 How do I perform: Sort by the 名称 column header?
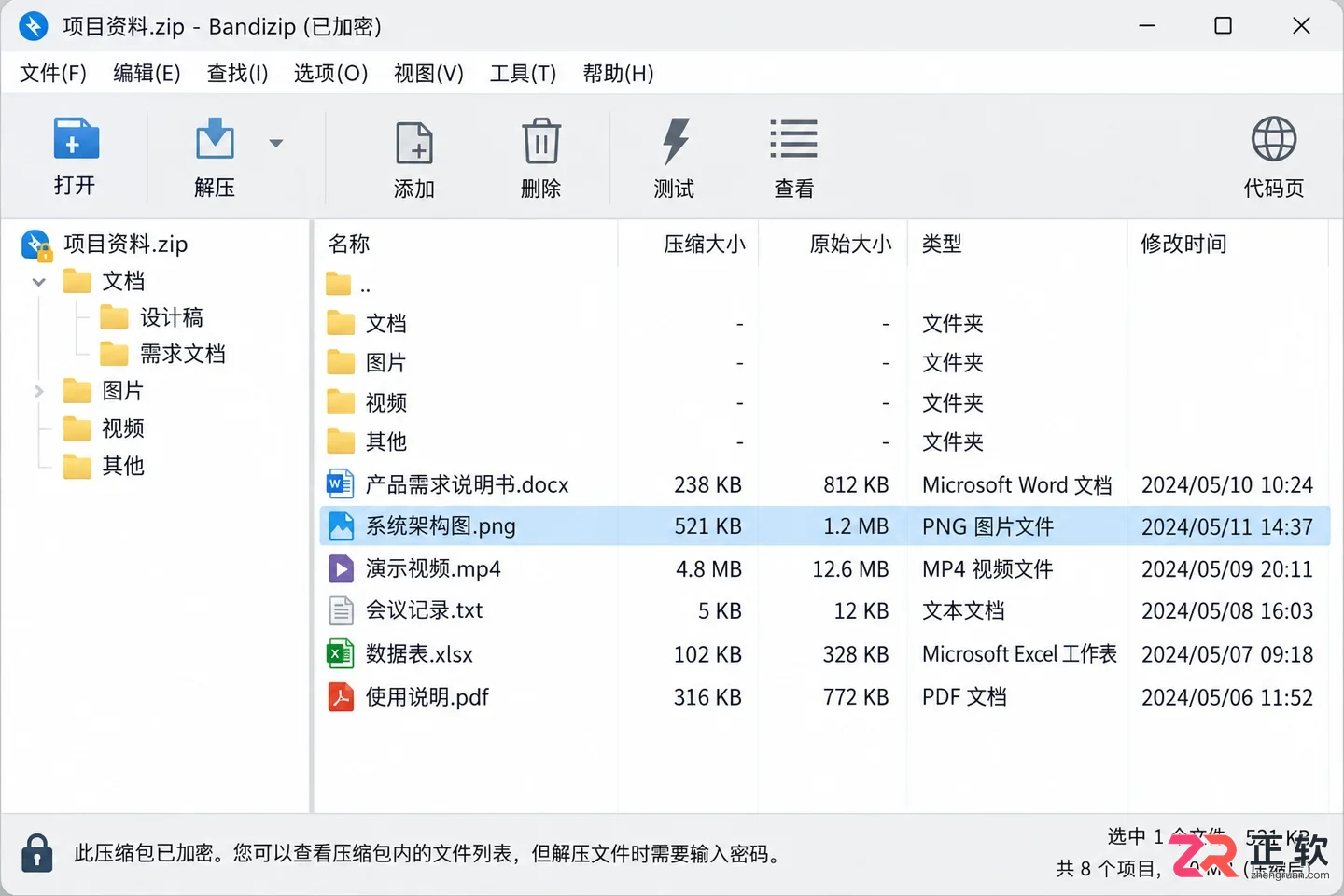[x=349, y=244]
